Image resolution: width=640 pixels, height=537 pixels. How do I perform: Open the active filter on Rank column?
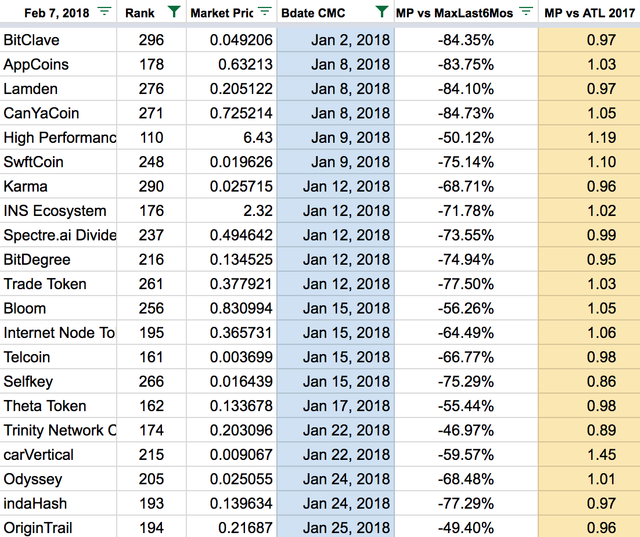(174, 11)
